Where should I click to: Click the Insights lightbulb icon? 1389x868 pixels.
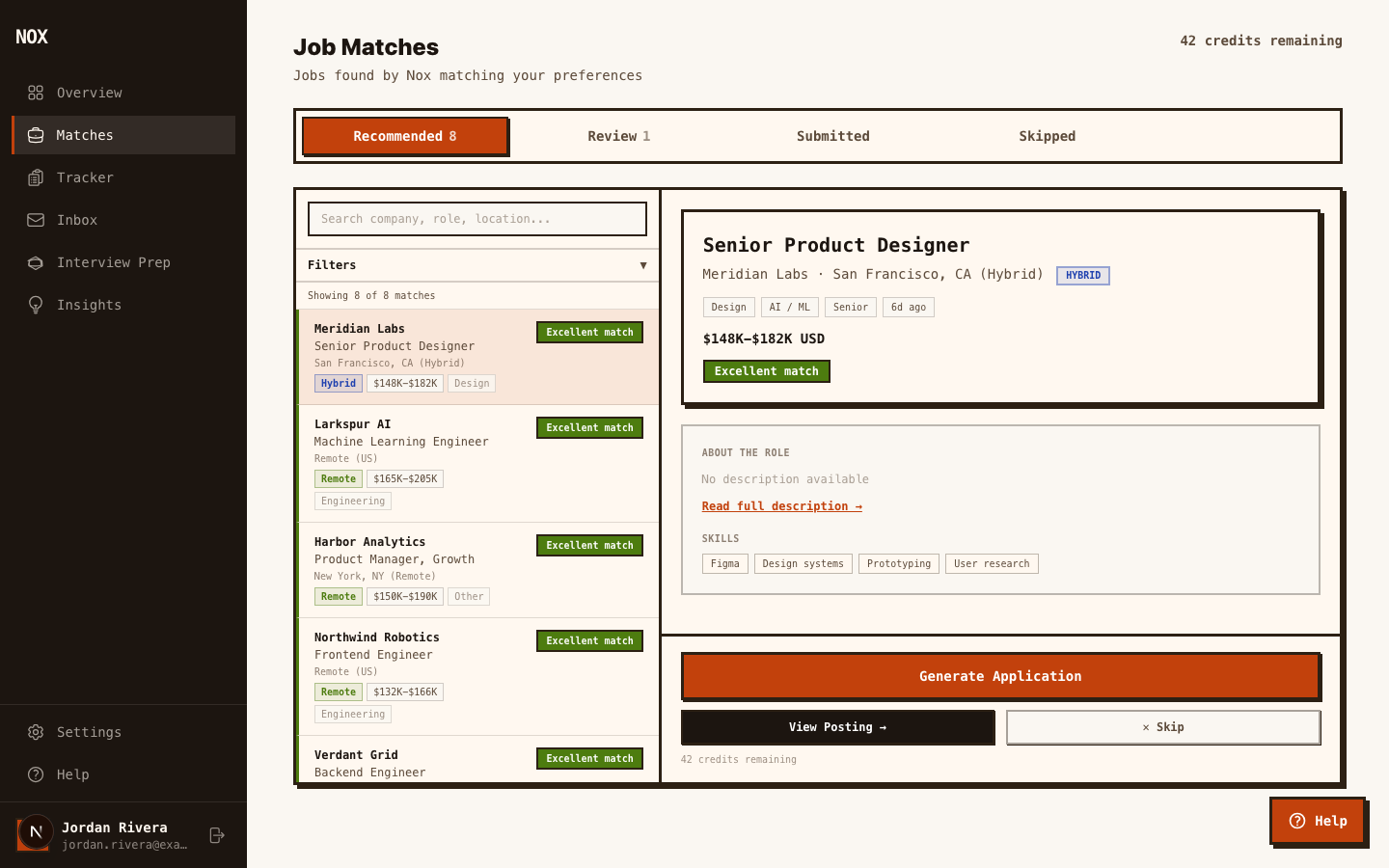[36, 305]
